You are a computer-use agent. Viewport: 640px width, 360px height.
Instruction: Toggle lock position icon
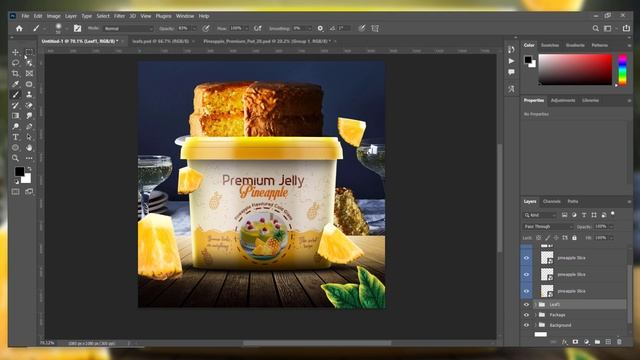(556, 238)
